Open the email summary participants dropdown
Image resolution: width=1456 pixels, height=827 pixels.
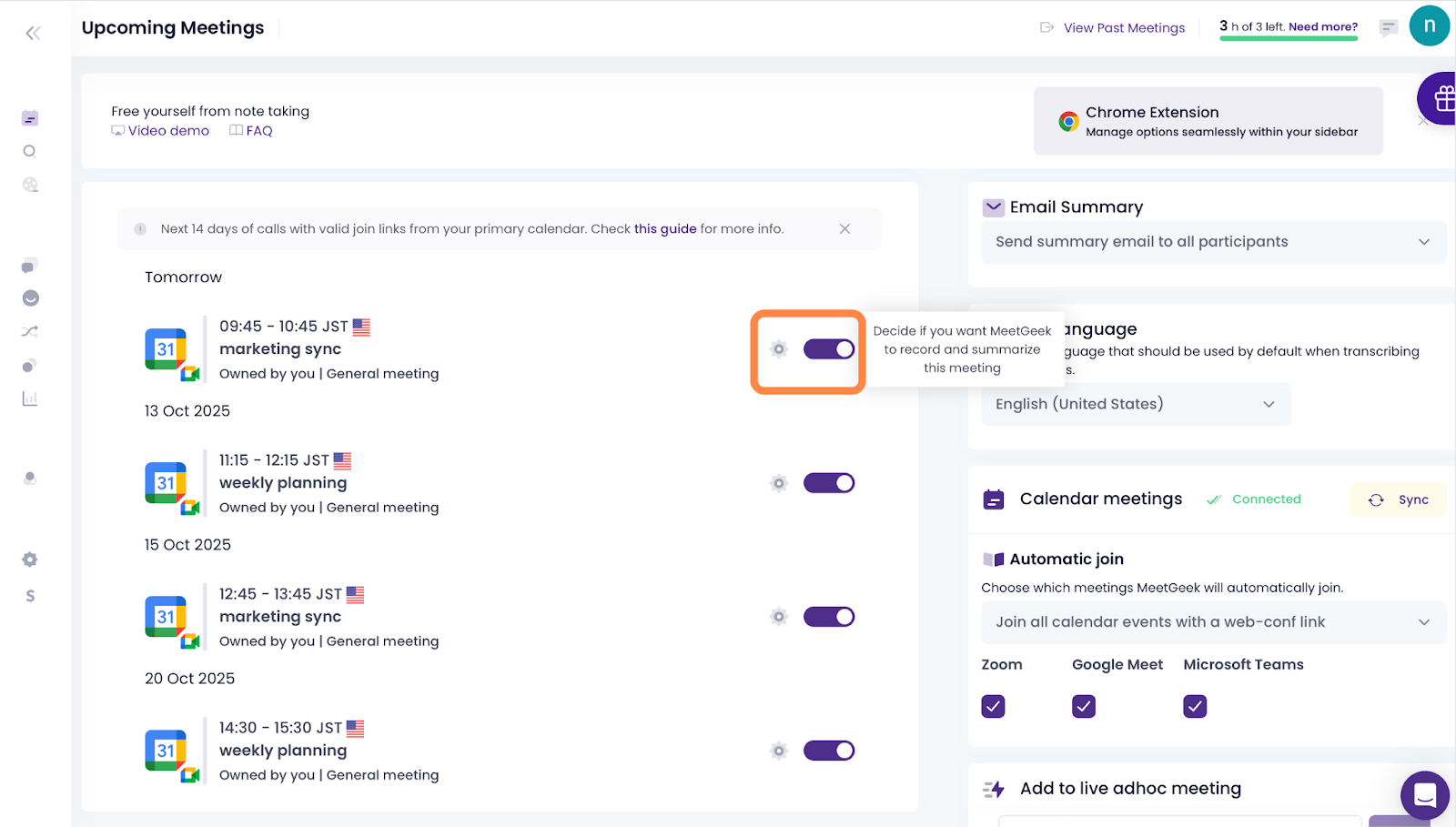(1212, 242)
